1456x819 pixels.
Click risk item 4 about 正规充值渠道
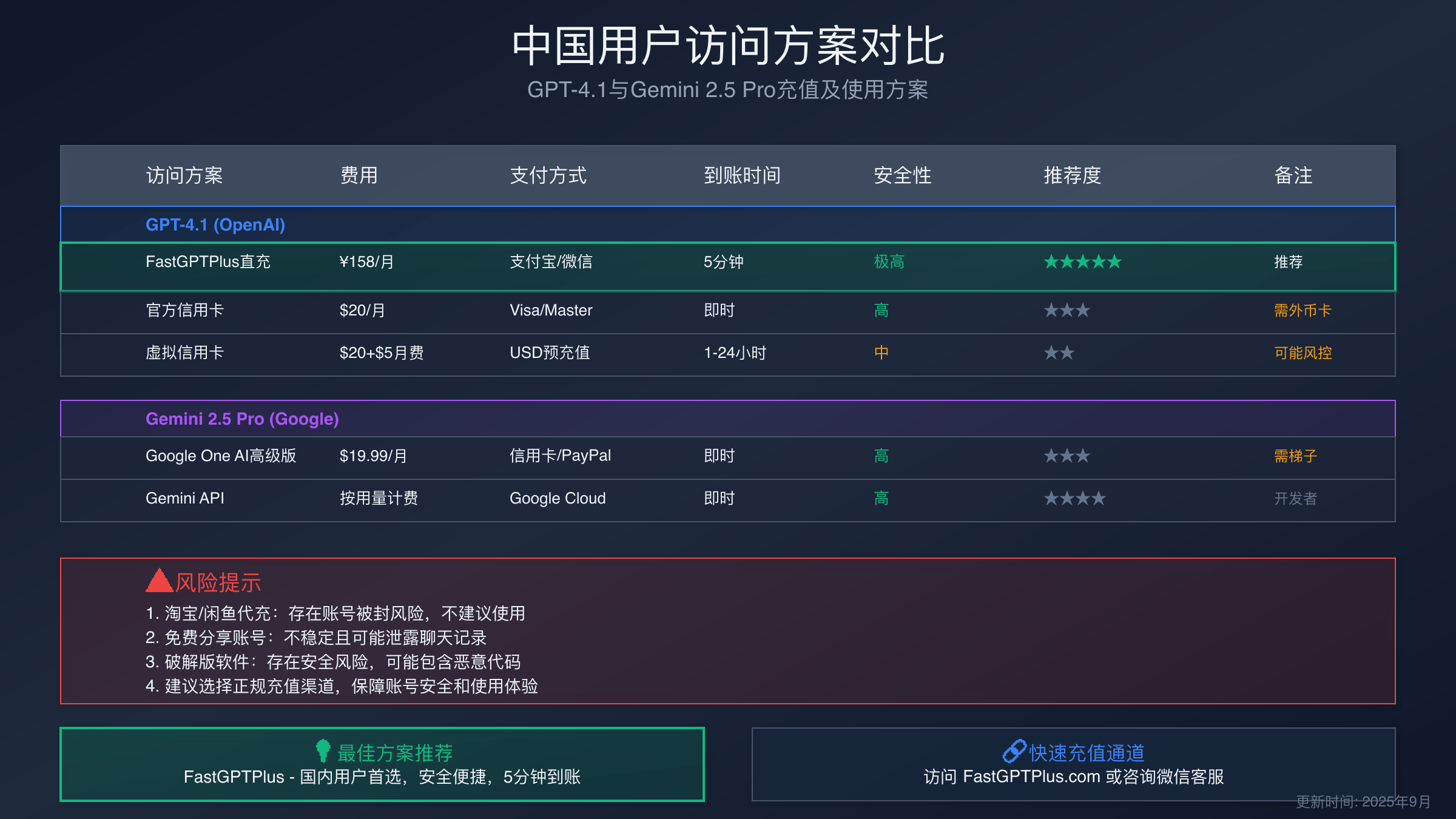342,686
